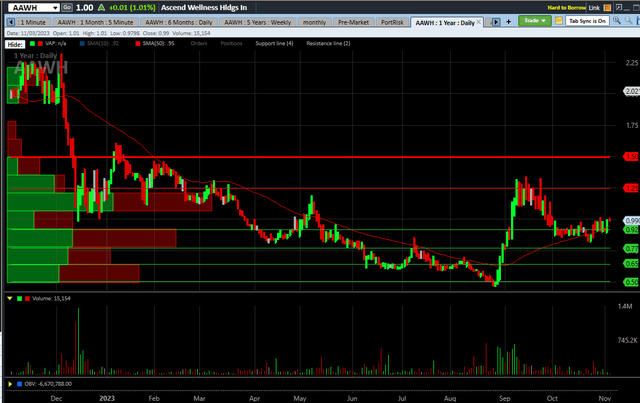Screen dimensions: 640x403
Task: Click the 0.77 support price tag
Action: coord(631,248)
